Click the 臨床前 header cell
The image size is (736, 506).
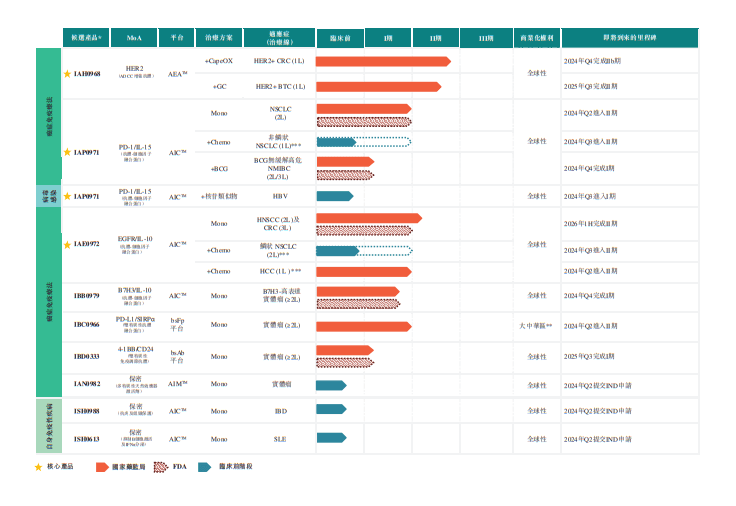(x=340, y=38)
